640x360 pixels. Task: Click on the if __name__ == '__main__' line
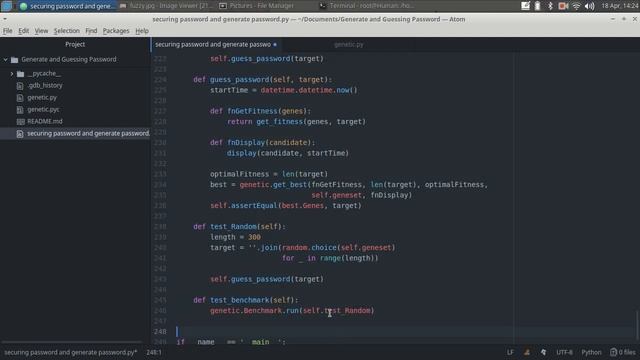pyautogui.click(x=231, y=342)
